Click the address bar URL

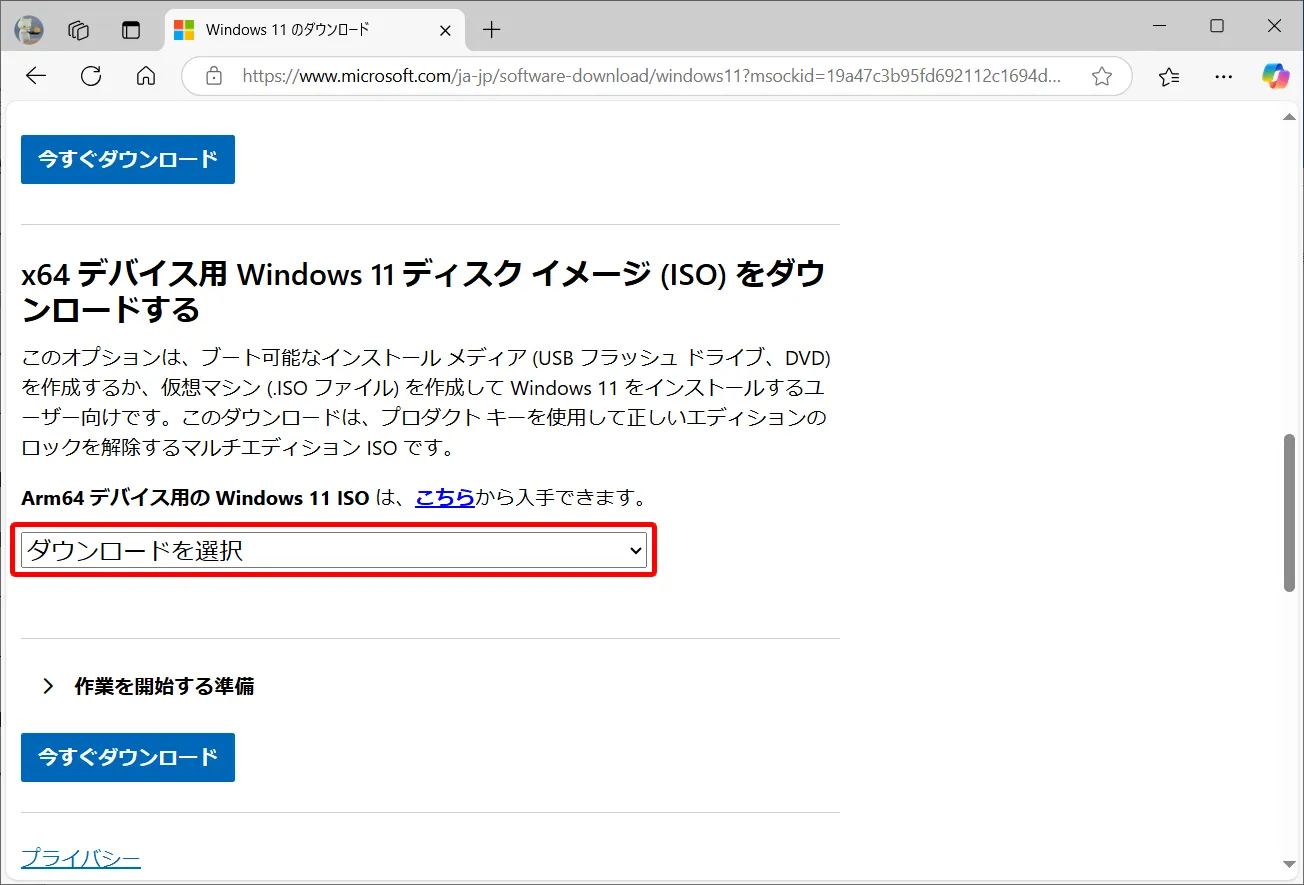[651, 76]
